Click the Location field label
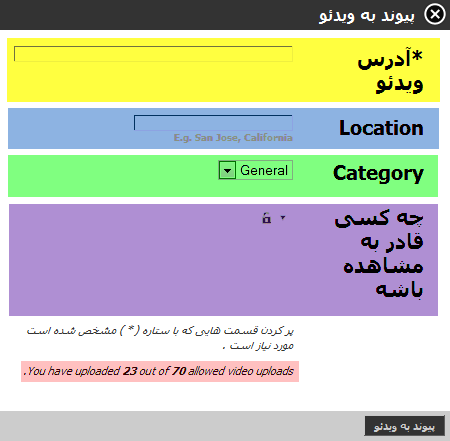This screenshot has width=450, height=441. point(381,128)
